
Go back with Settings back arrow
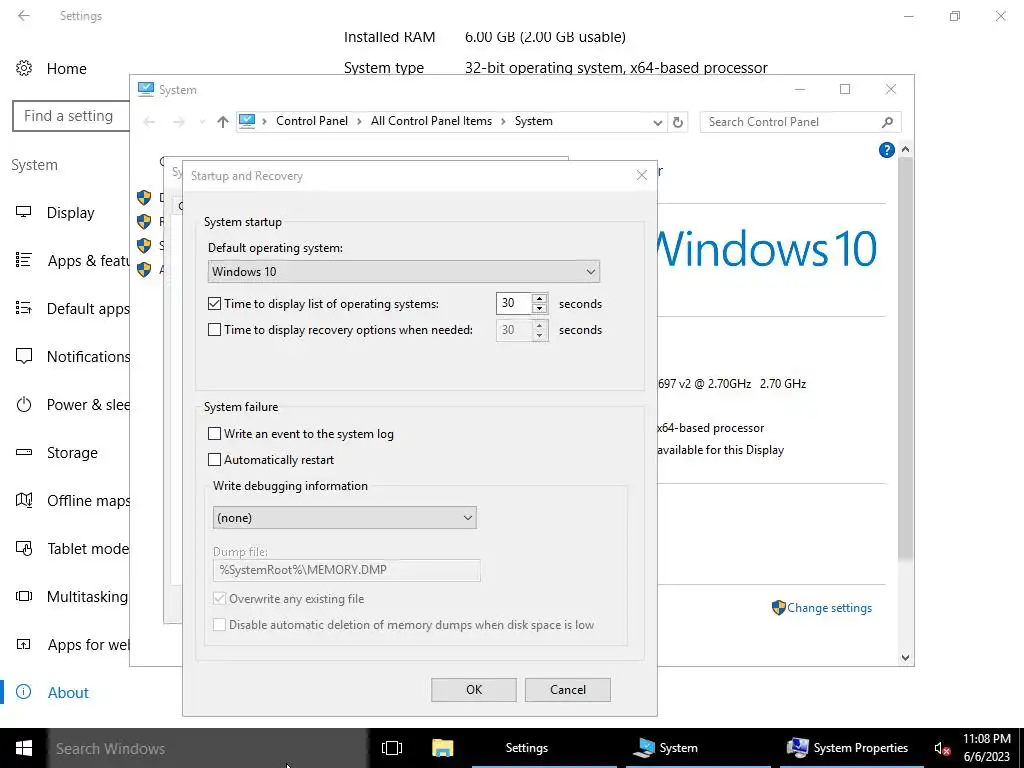(24, 16)
